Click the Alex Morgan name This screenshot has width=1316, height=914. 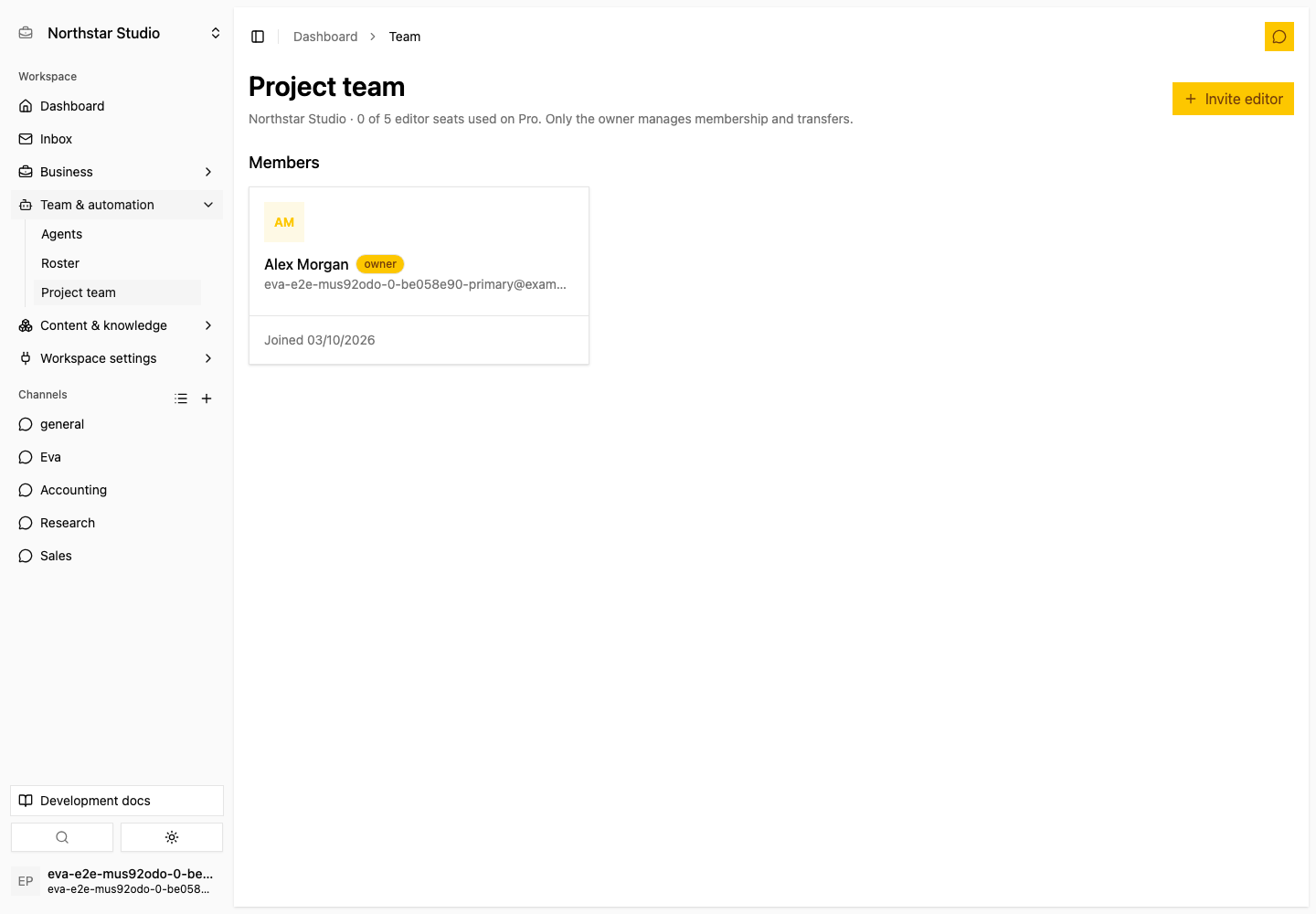(306, 264)
